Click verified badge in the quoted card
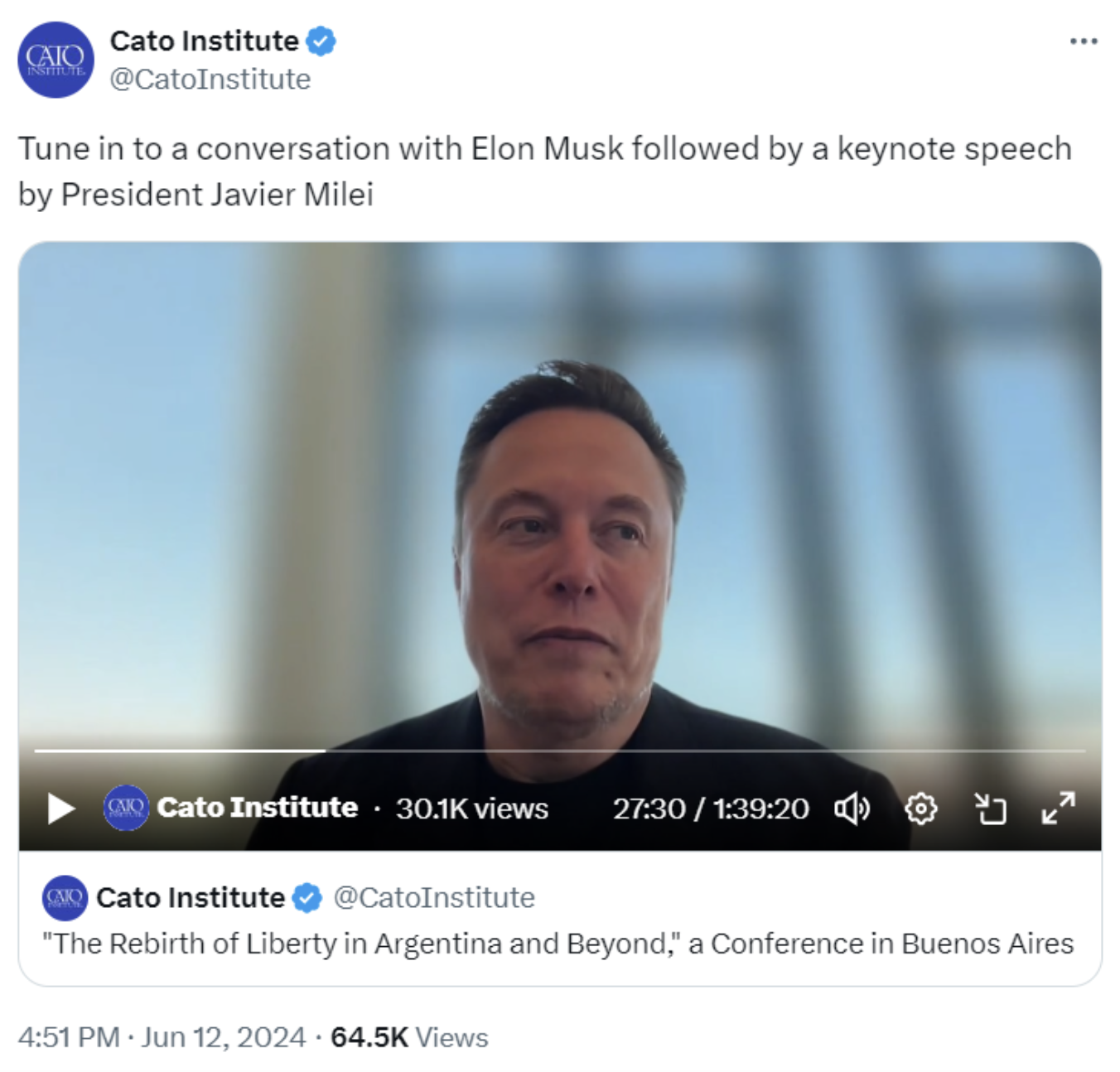The height and width of the screenshot is (1072, 1120). (307, 898)
